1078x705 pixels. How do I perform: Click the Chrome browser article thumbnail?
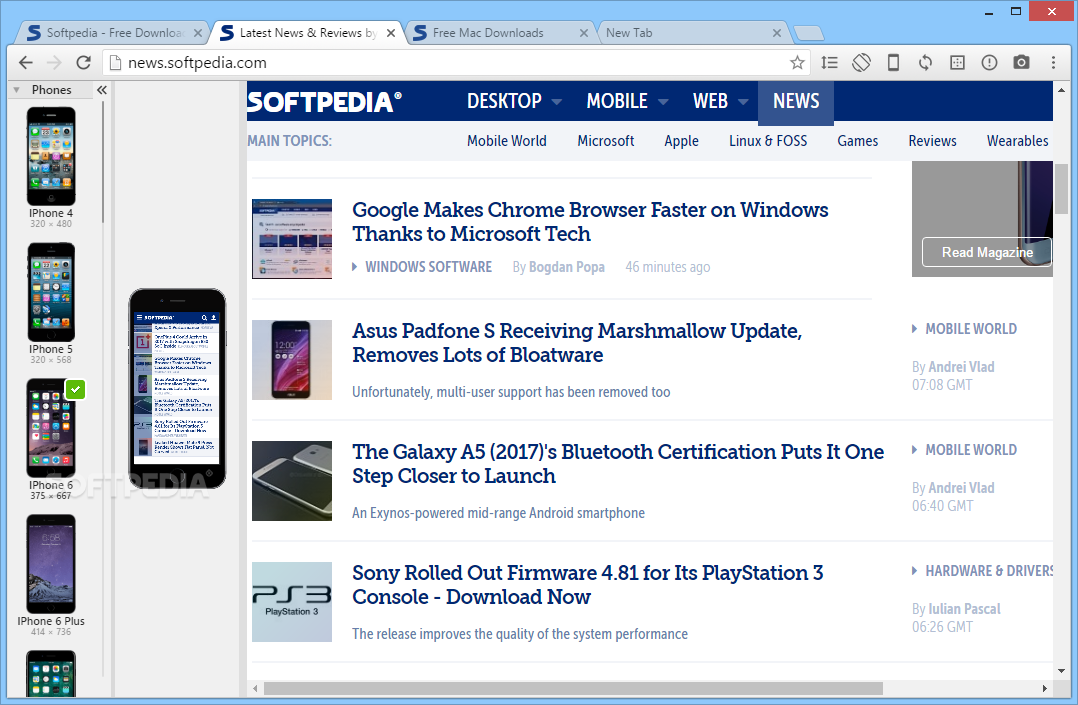292,239
